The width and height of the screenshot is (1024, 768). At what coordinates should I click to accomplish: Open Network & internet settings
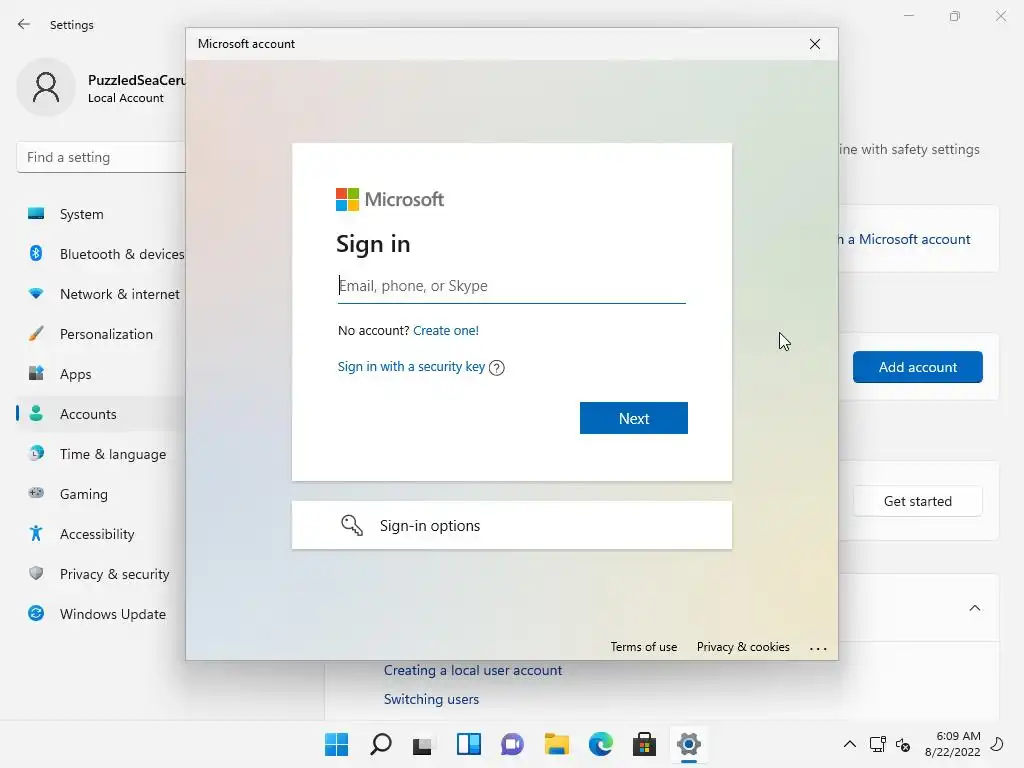[x=103, y=294]
